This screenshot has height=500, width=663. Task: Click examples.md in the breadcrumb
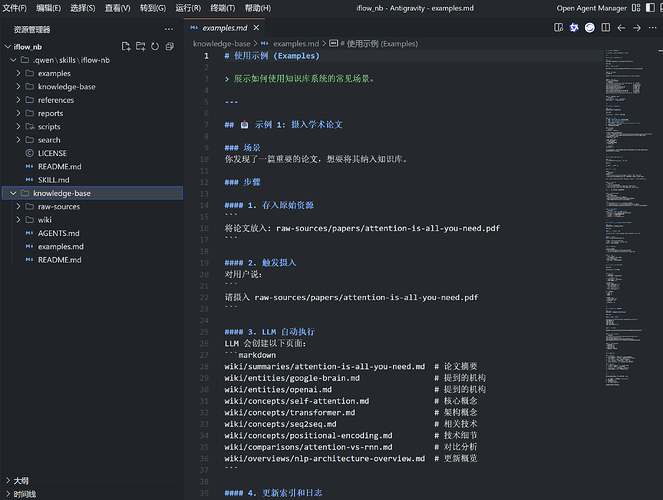click(296, 44)
